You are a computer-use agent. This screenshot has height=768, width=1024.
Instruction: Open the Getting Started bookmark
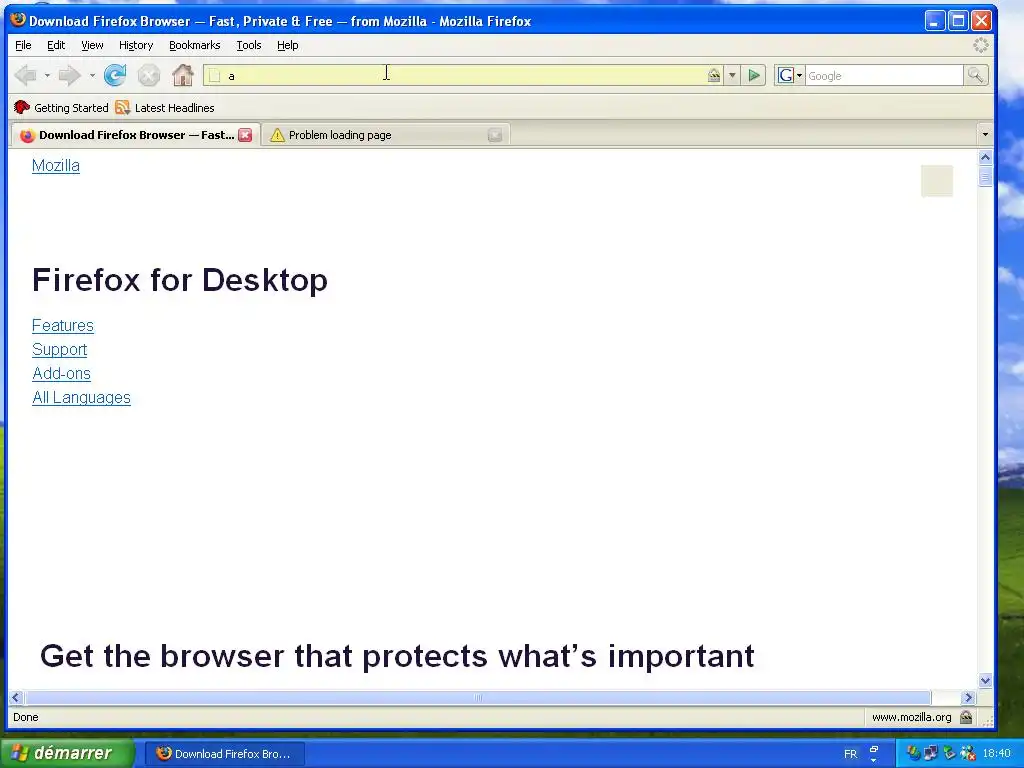61,108
